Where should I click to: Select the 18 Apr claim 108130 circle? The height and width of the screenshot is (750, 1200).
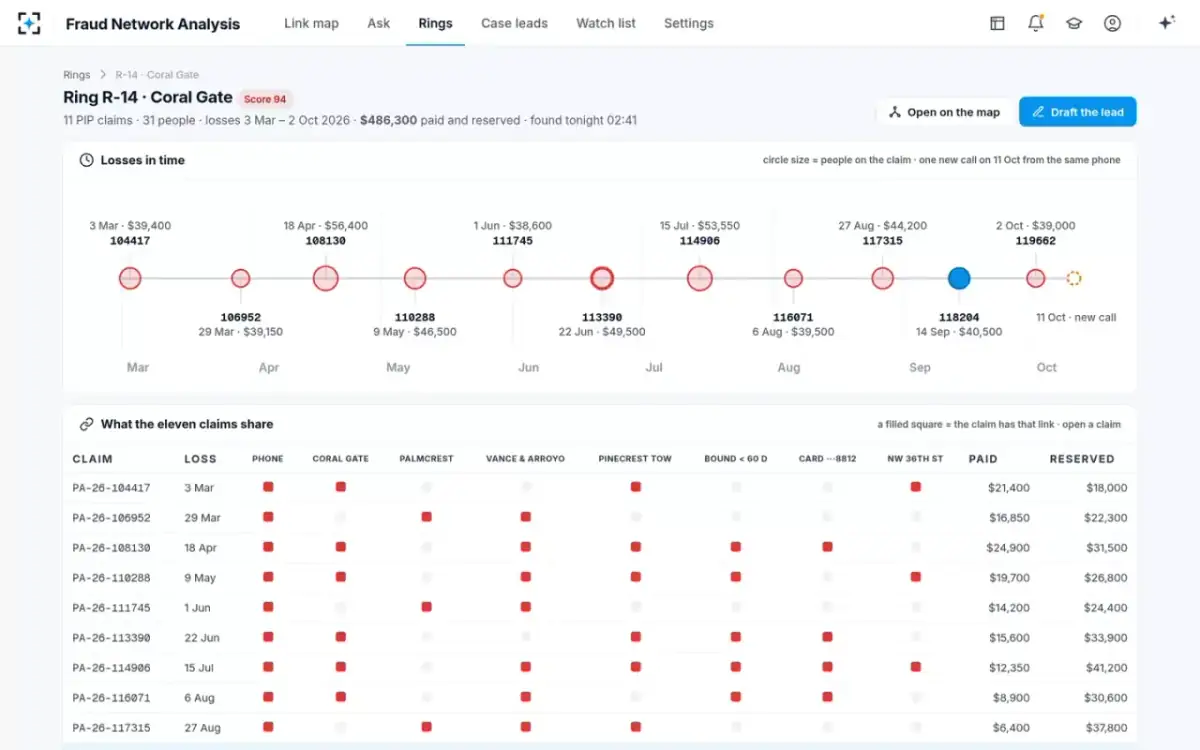326,278
